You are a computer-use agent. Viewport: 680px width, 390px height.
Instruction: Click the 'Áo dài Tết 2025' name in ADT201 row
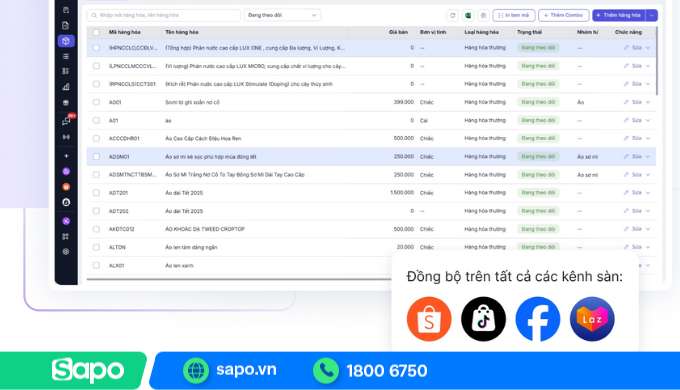point(184,193)
